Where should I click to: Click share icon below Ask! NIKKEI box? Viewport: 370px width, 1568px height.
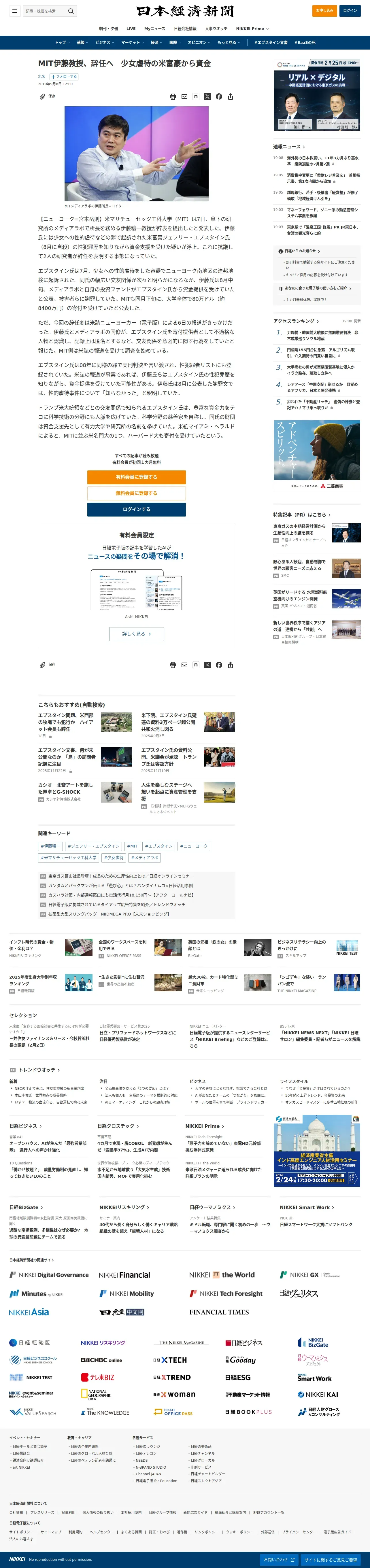point(231,665)
